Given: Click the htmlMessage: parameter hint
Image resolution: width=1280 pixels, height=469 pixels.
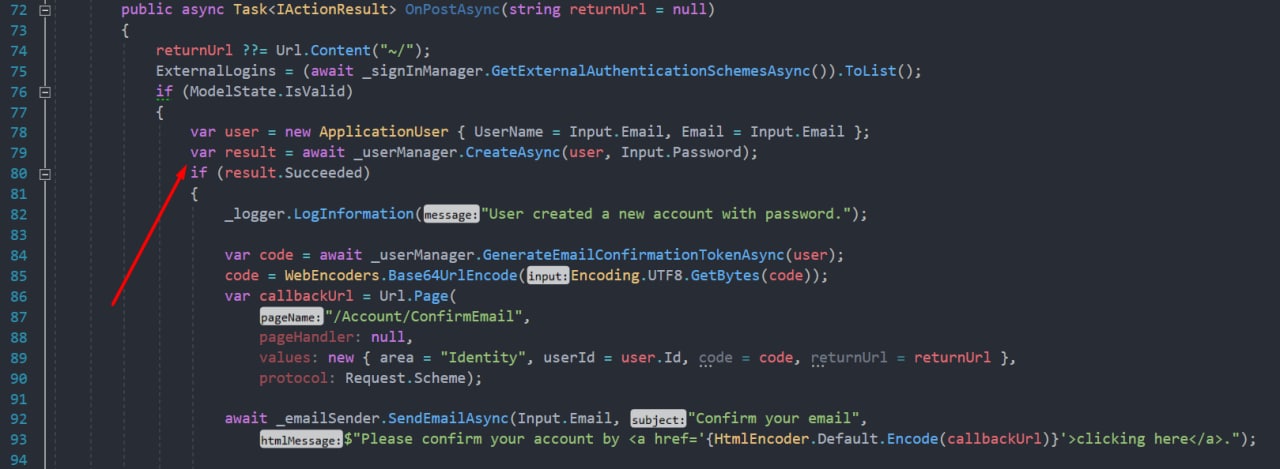Looking at the screenshot, I should coord(301,440).
